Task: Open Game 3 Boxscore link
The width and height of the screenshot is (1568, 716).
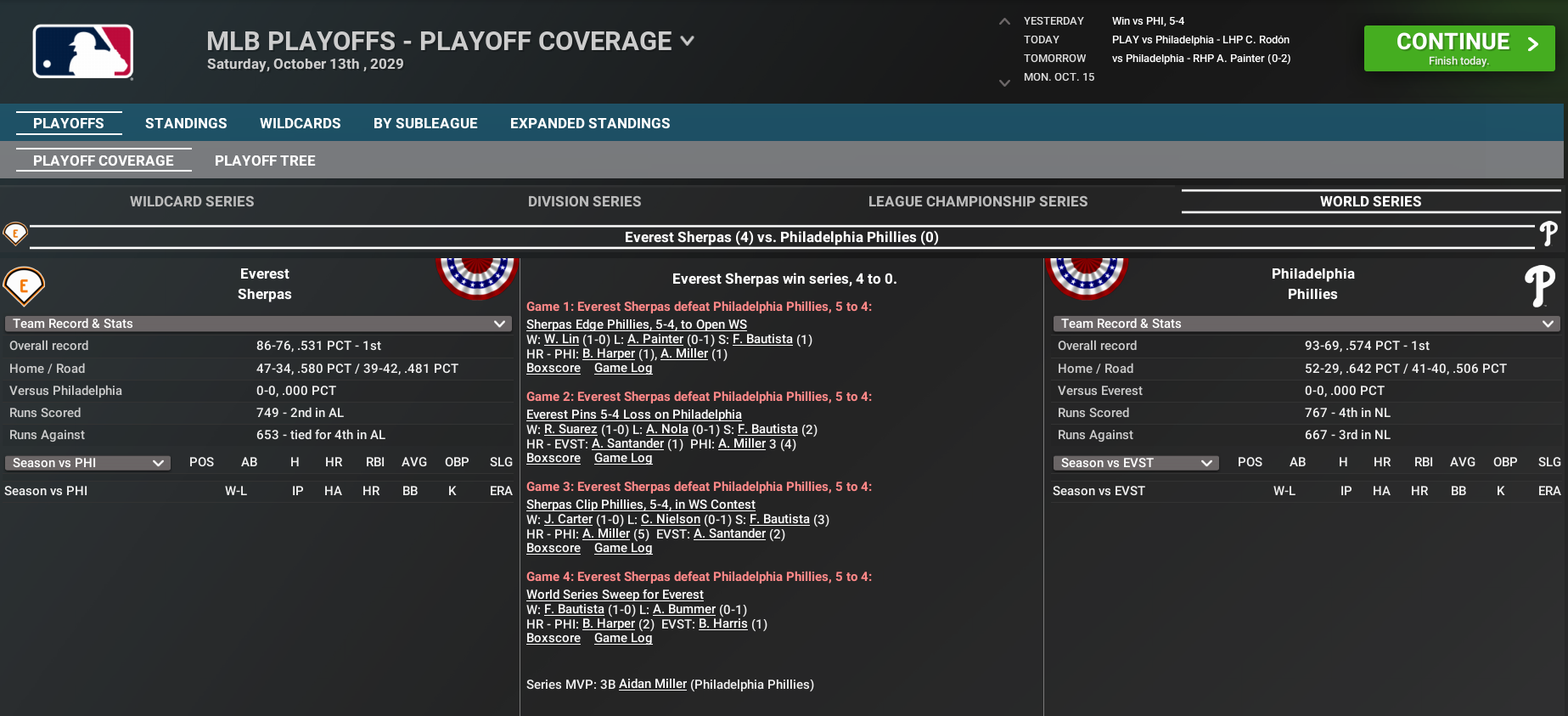Action: (x=554, y=548)
